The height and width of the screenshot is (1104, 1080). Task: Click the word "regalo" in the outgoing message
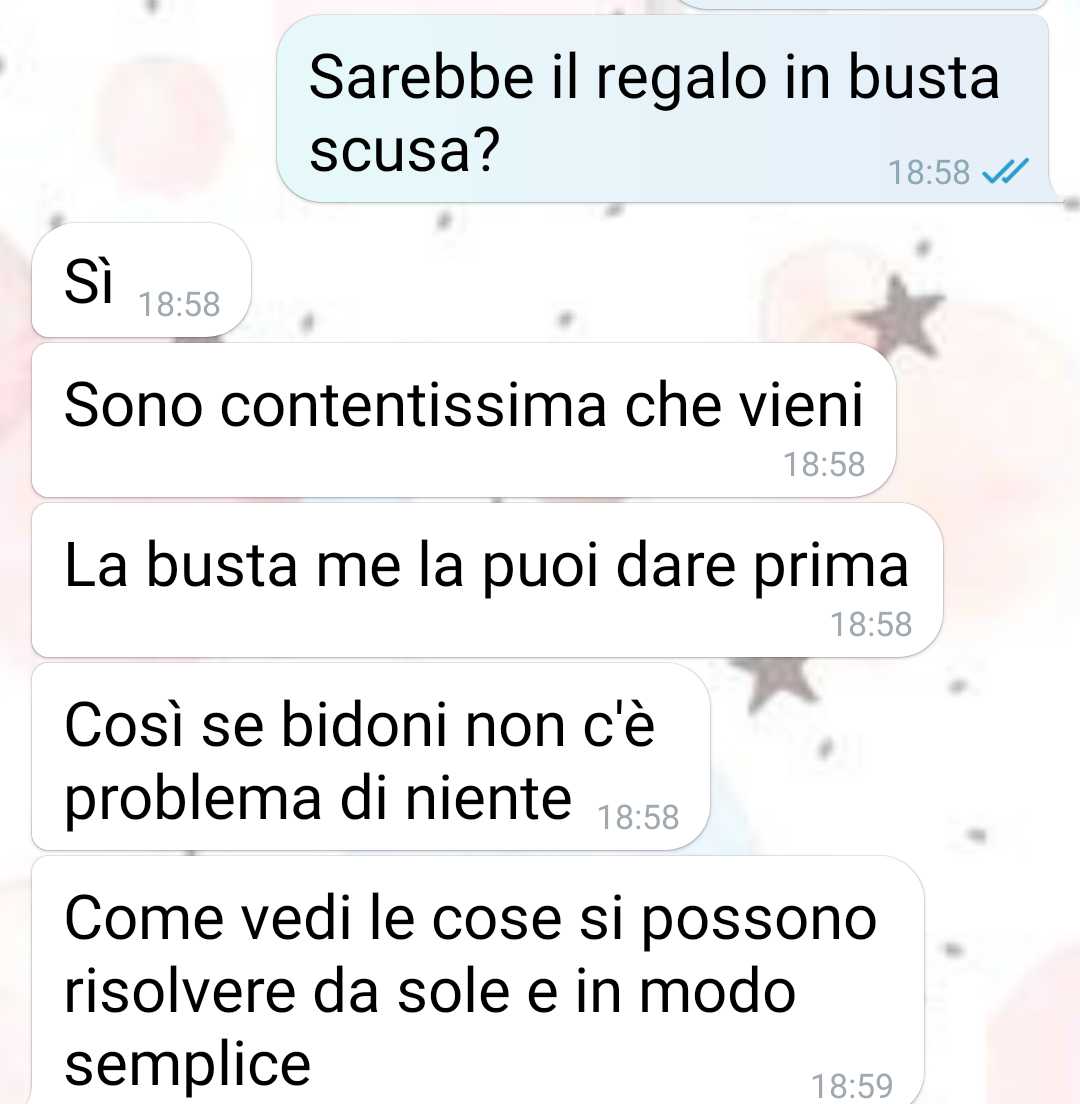681,79
